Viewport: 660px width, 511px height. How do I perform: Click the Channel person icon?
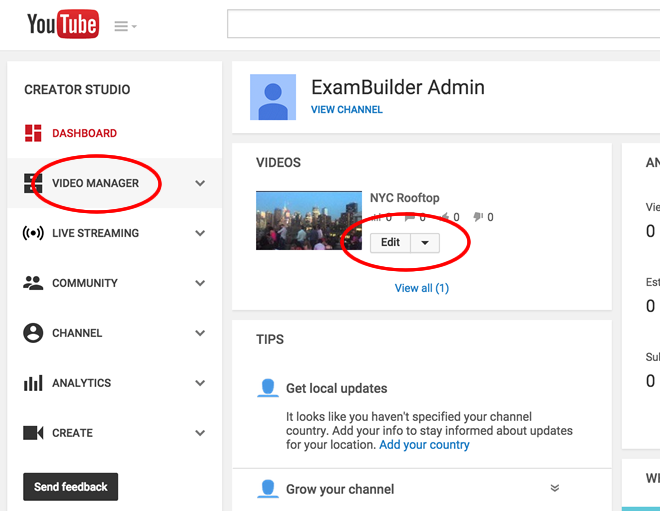pos(33,333)
